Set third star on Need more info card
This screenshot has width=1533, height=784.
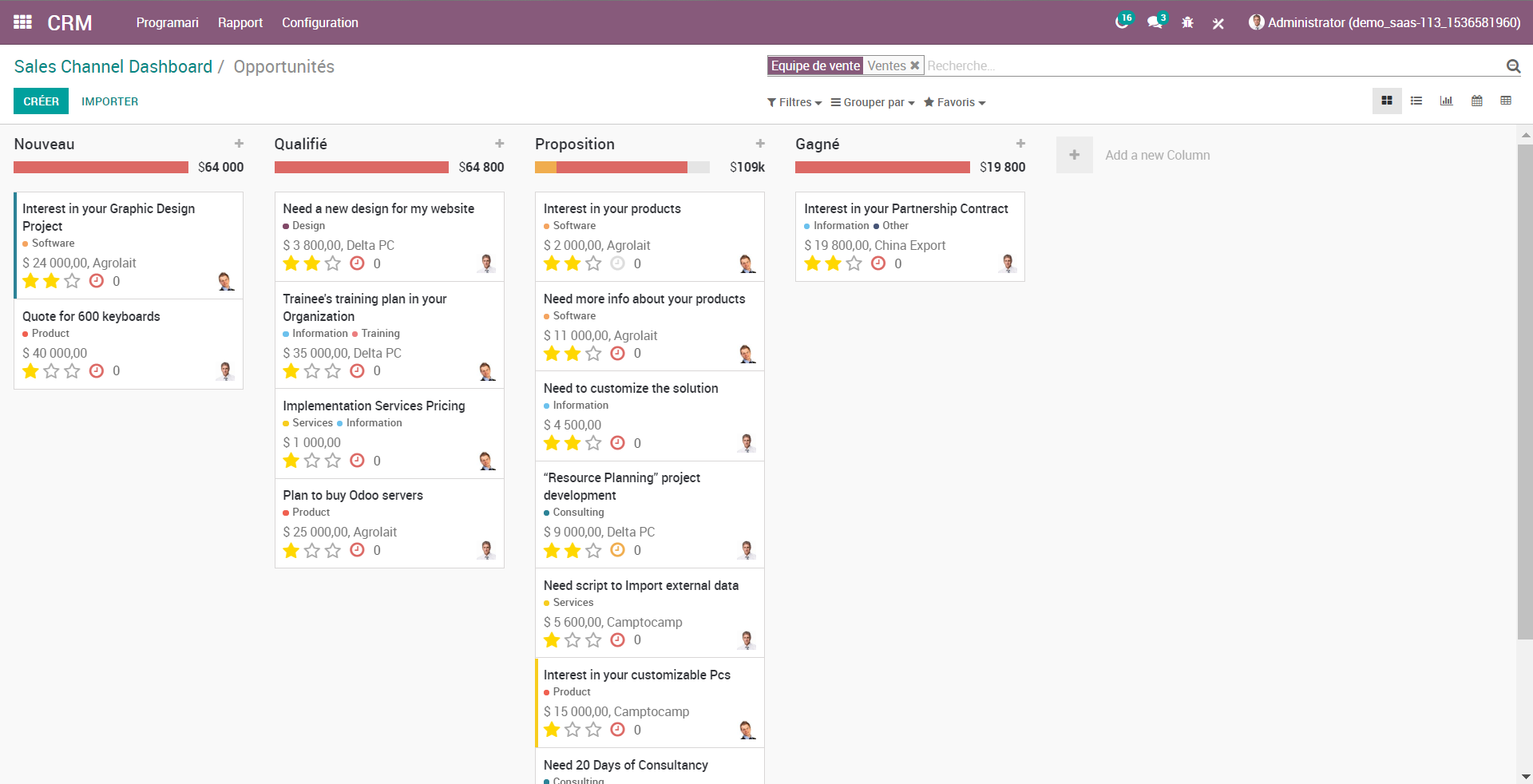593,353
